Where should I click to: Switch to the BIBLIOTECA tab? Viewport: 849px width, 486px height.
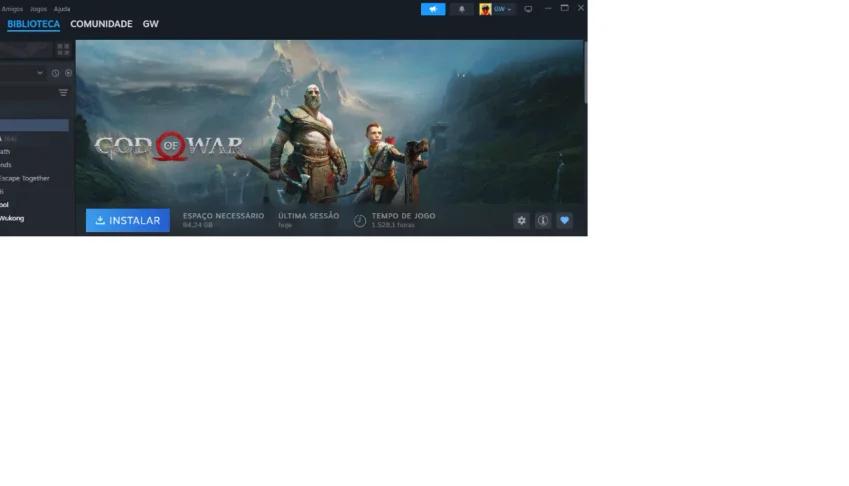(33, 24)
